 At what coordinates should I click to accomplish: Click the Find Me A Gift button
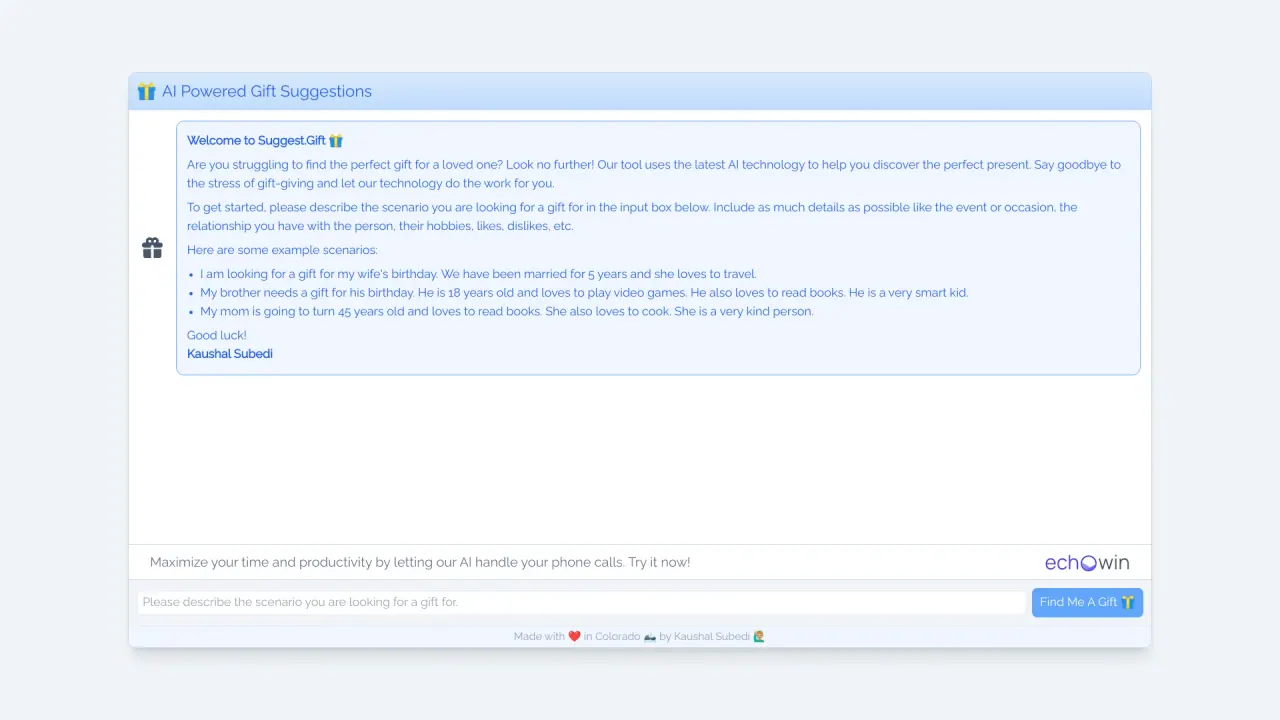tap(1087, 602)
